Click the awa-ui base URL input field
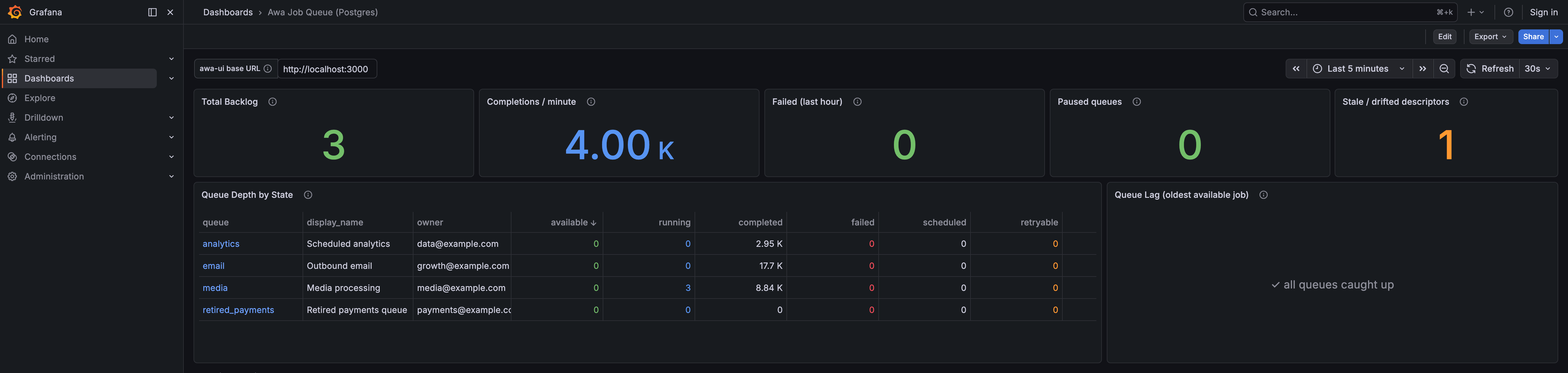Viewport: 1568px width, 373px height. pyautogui.click(x=327, y=69)
